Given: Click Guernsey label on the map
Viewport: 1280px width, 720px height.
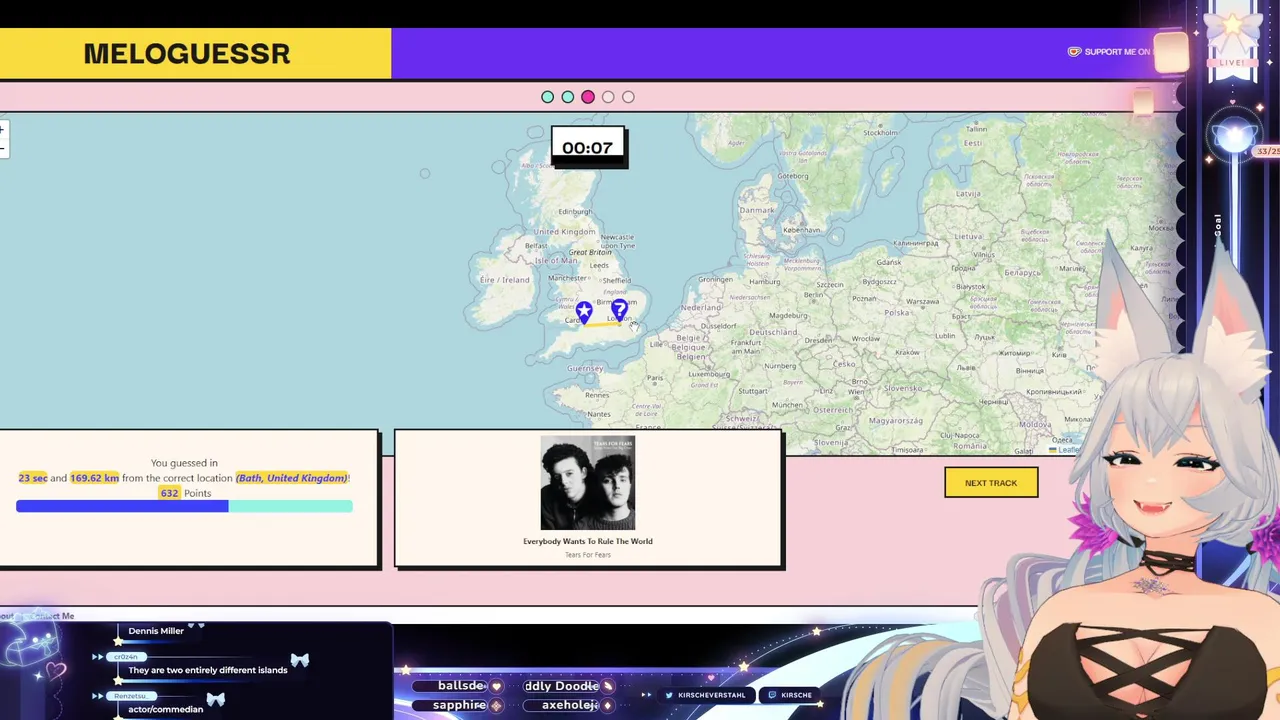Looking at the screenshot, I should pos(585,368).
